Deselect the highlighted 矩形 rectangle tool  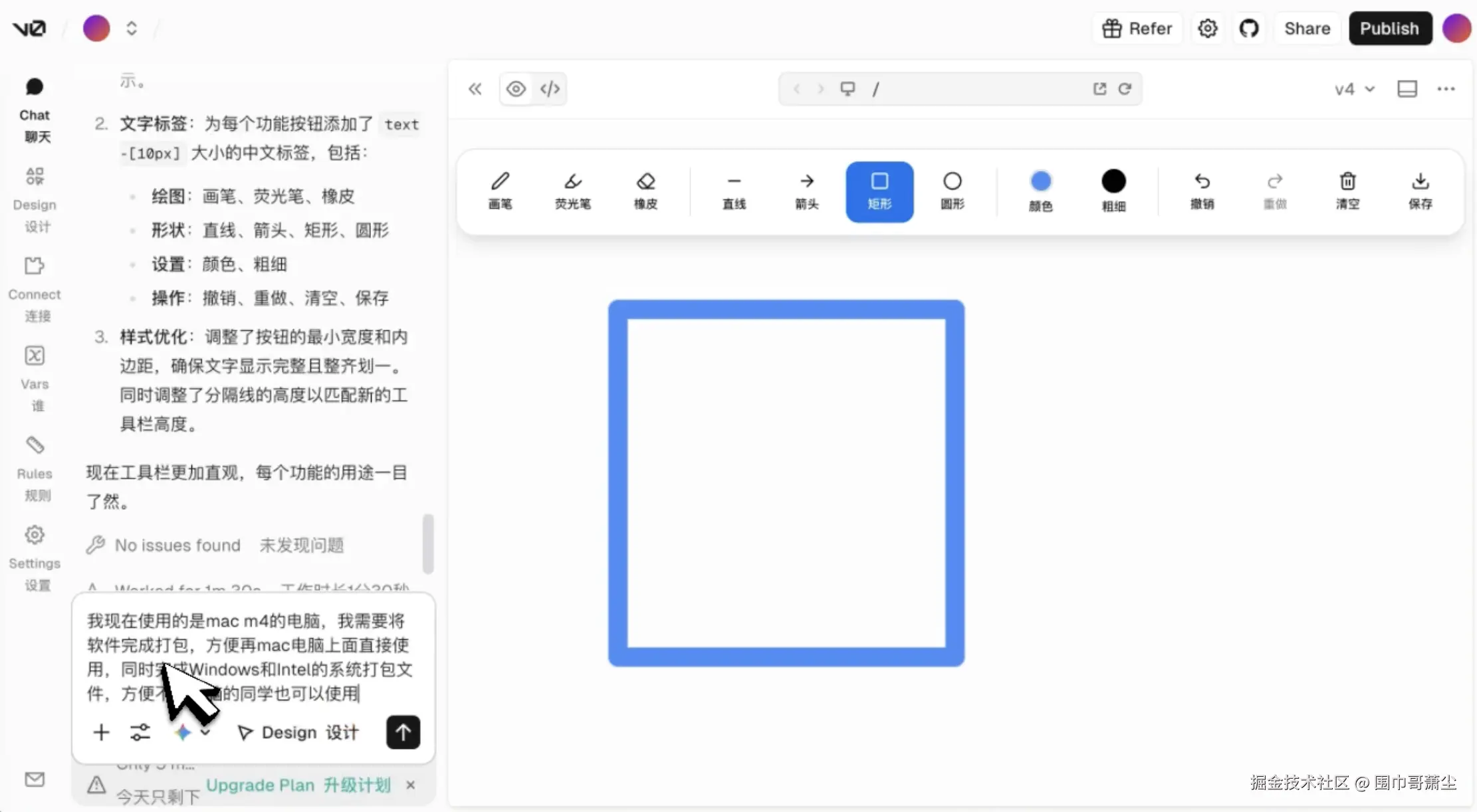click(879, 191)
